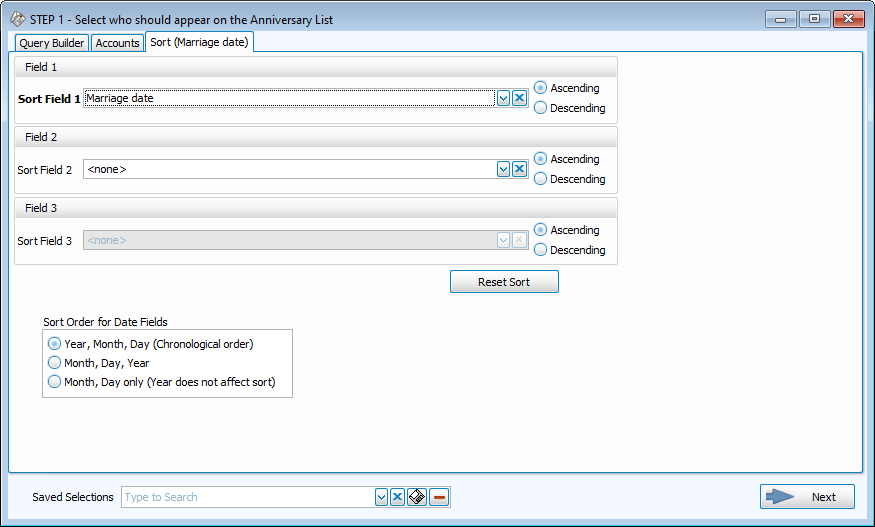875x527 pixels.
Task: Clear Sort Field 2 with the X icon
Action: coord(519,169)
